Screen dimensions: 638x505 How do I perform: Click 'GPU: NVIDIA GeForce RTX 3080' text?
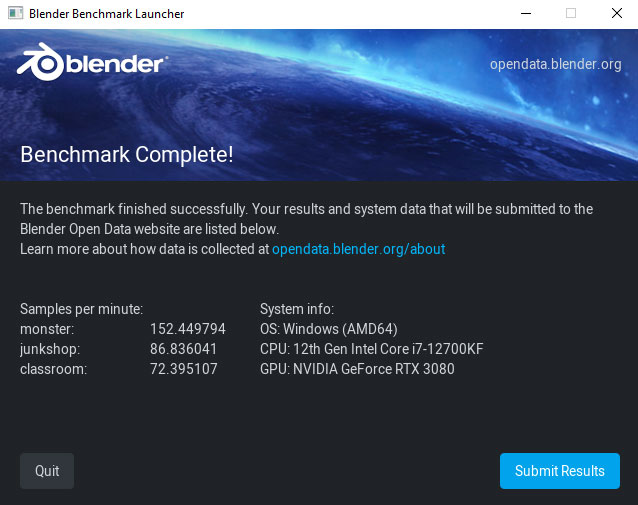pyautogui.click(x=357, y=369)
